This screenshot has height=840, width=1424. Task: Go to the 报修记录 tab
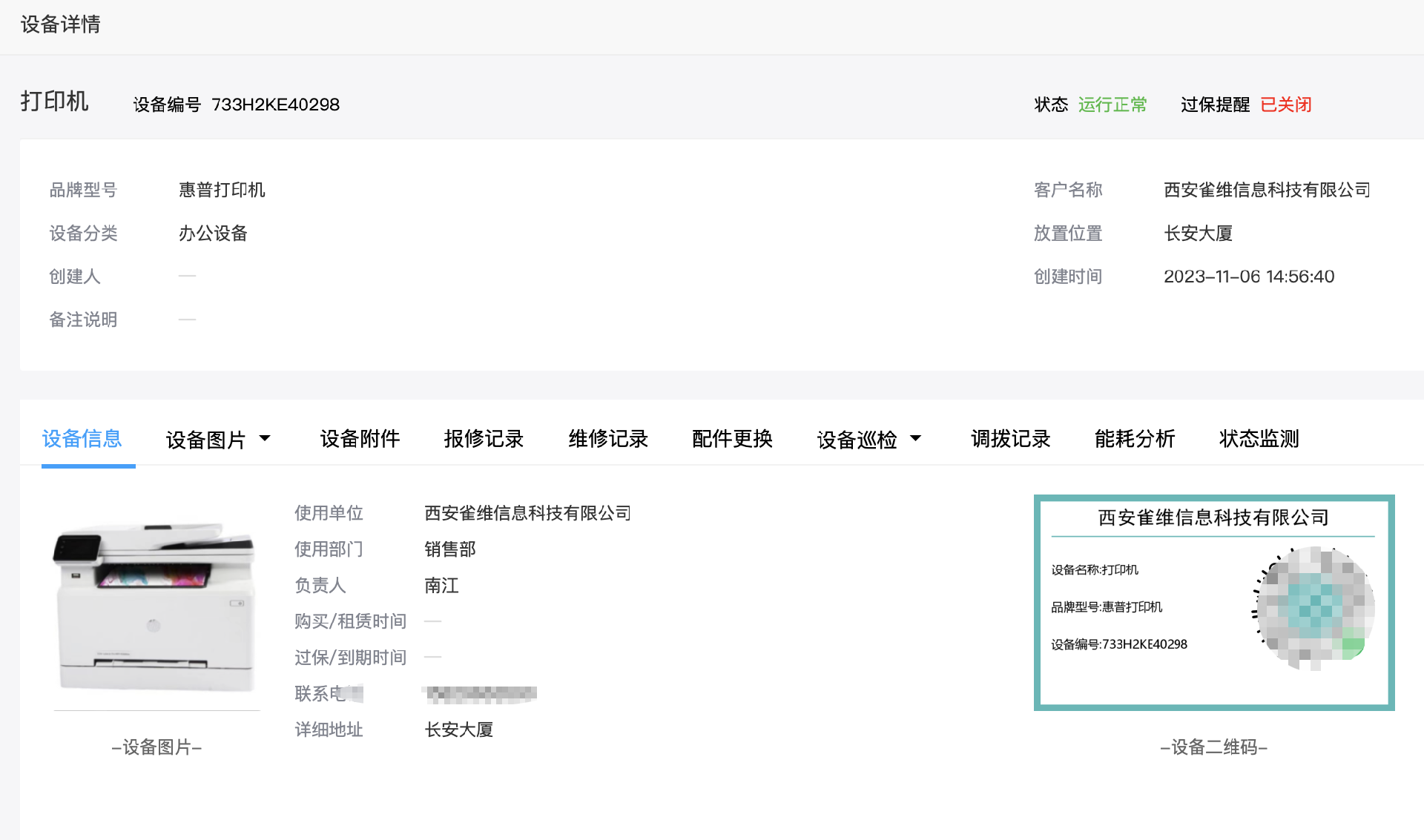coord(484,439)
